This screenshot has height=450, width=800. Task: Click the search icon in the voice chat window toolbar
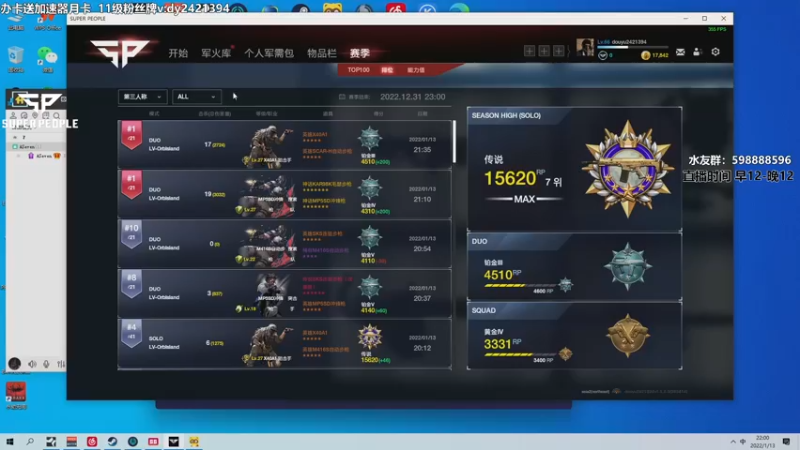click(x=56, y=116)
